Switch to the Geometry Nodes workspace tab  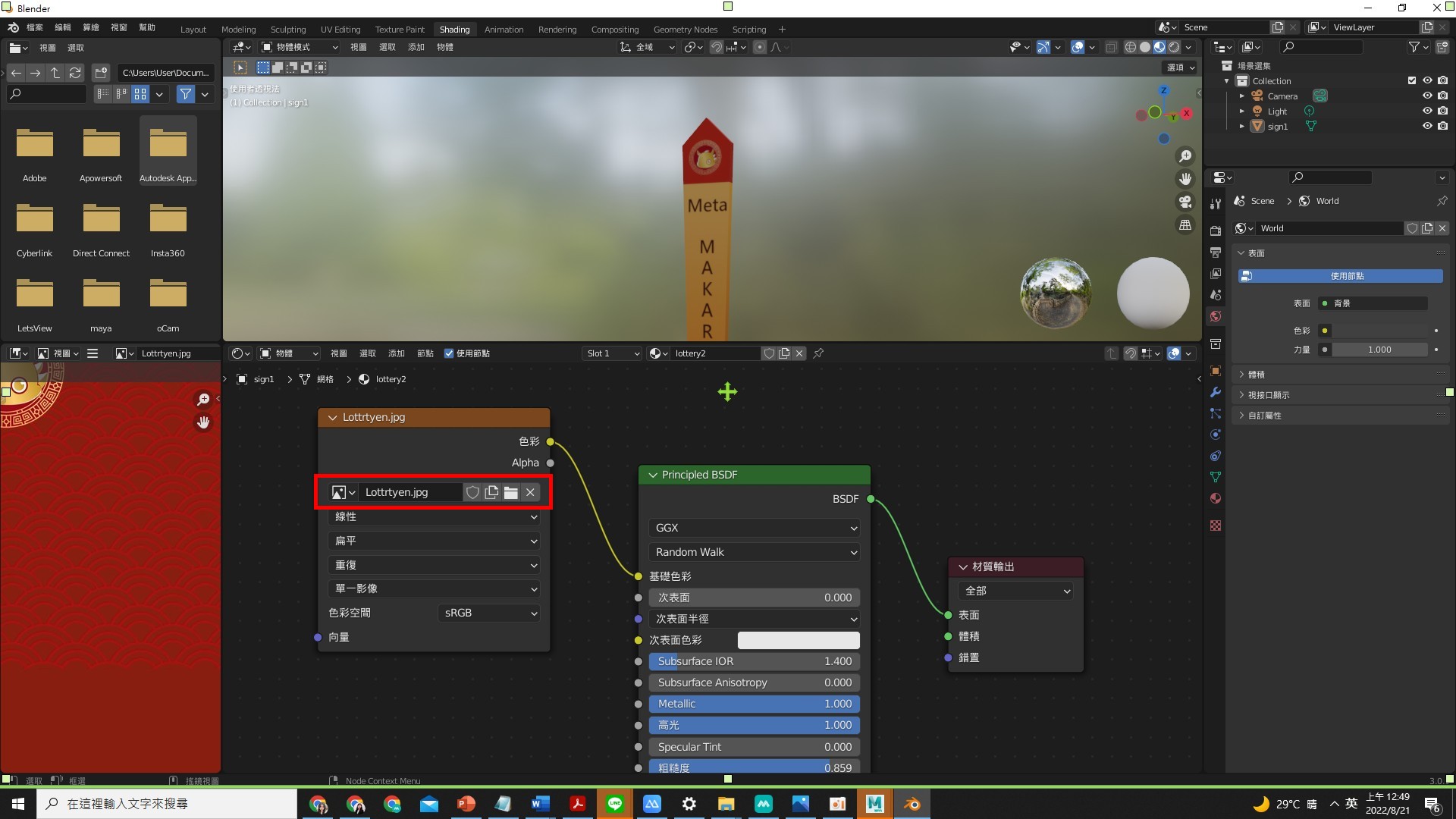pos(685,30)
